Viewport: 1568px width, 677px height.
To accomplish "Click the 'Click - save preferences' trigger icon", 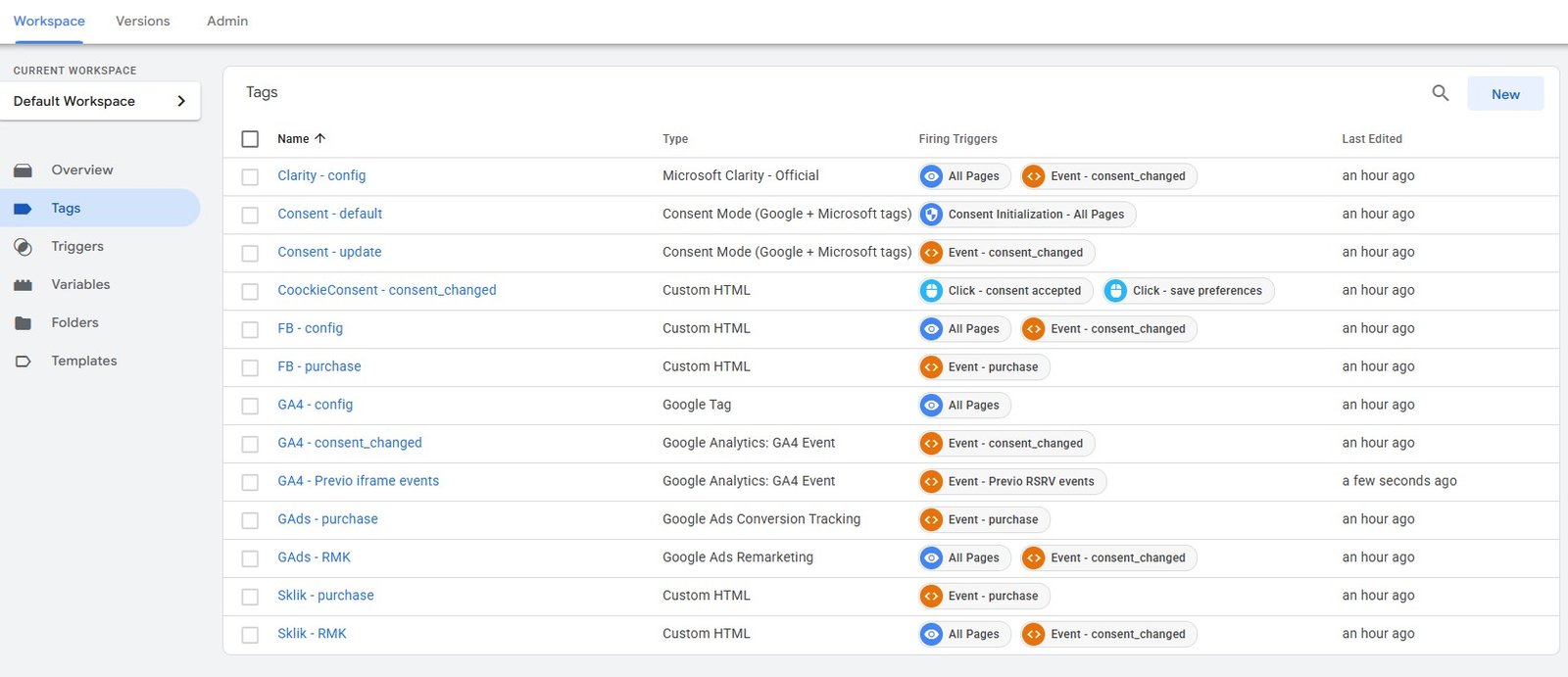I will coord(1116,291).
